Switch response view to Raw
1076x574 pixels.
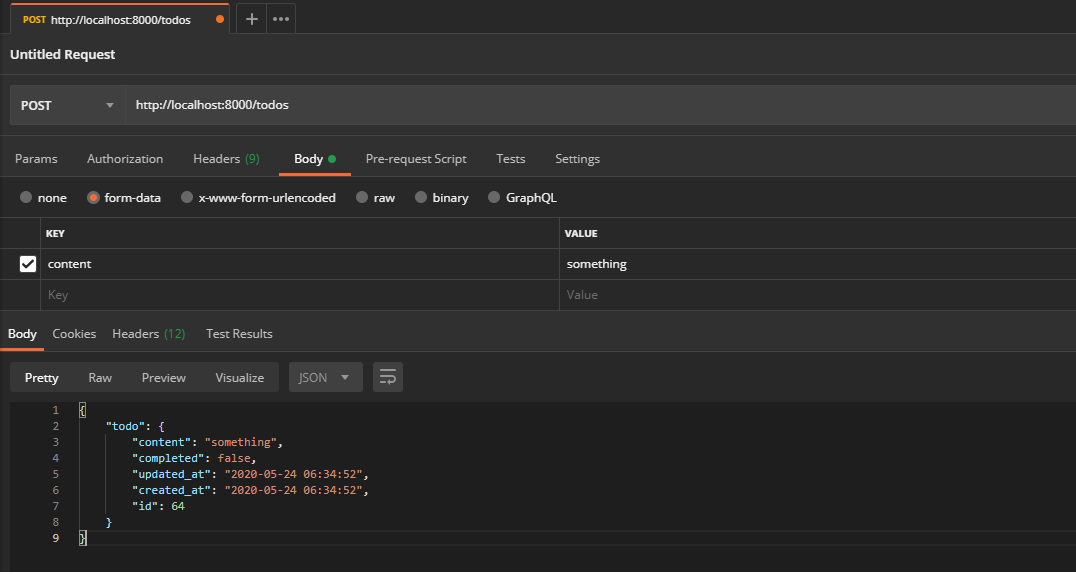point(100,377)
